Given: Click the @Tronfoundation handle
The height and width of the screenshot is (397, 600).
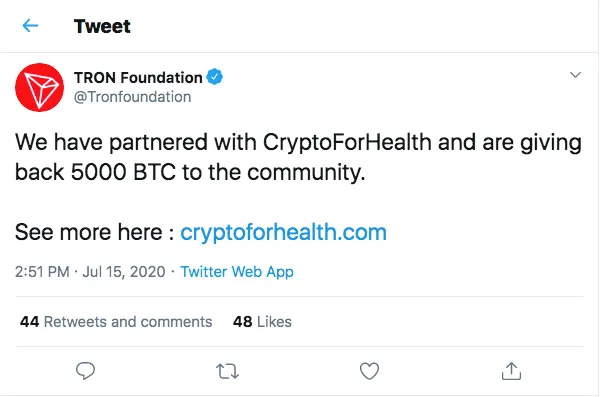Looking at the screenshot, I should pyautogui.click(x=132, y=97).
